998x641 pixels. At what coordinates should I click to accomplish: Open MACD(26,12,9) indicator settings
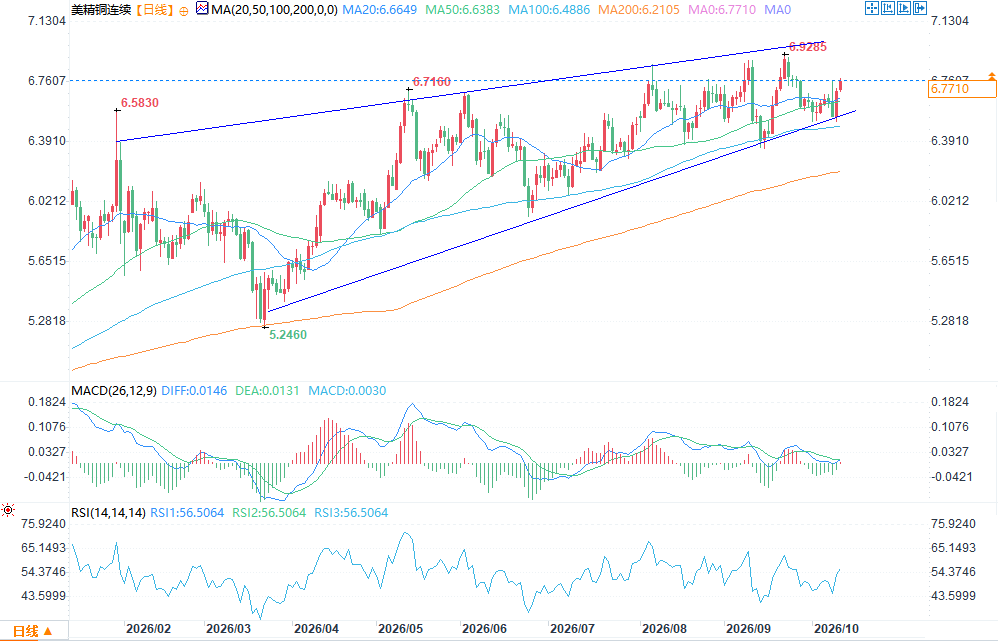click(114, 391)
